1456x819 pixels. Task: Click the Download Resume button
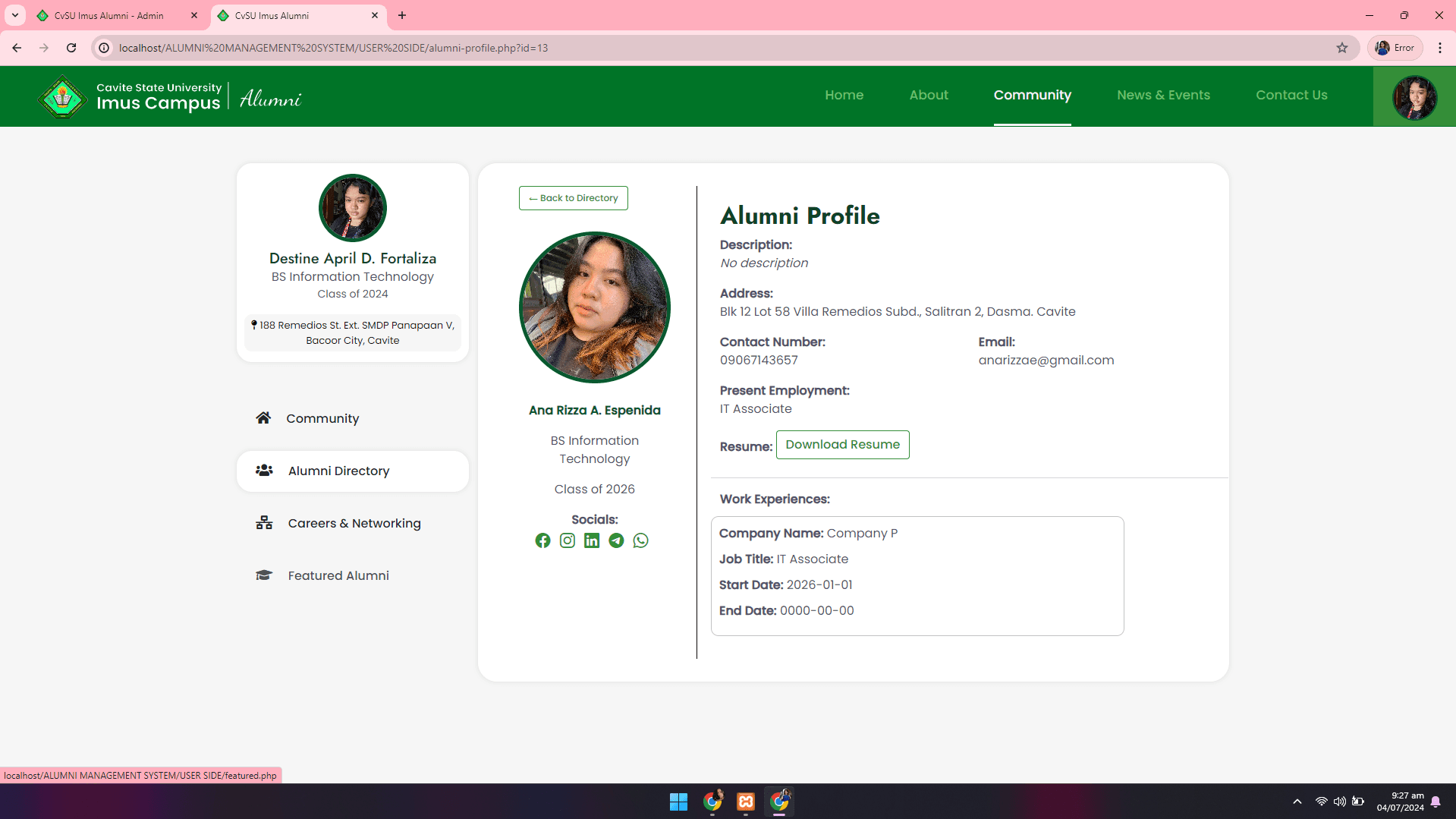click(x=842, y=444)
